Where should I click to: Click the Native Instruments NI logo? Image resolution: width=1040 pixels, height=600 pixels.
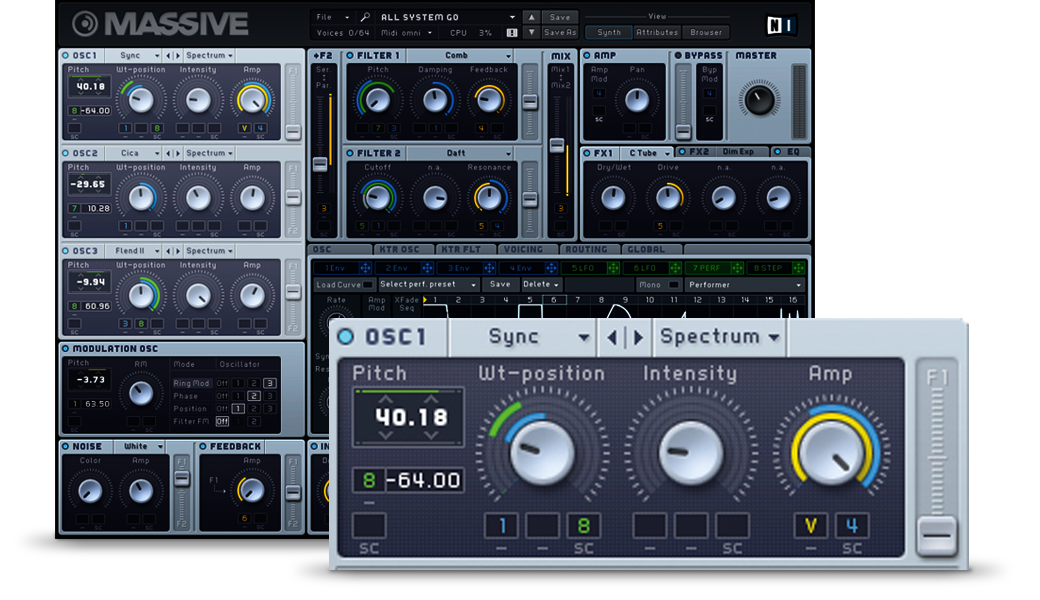780,25
